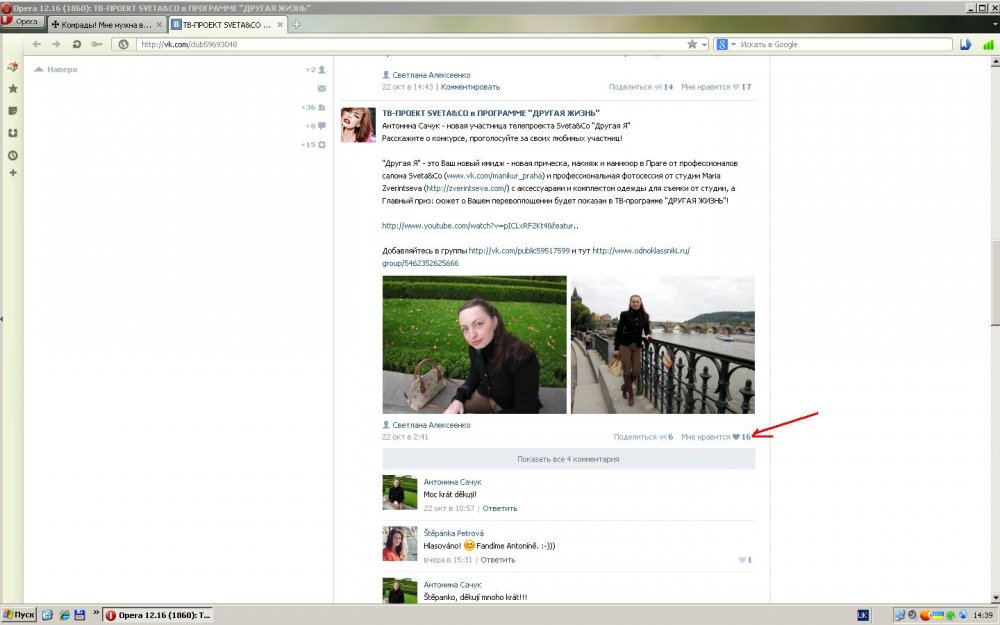Click the messages envelope notification icon
1000x625 pixels.
pos(321,88)
